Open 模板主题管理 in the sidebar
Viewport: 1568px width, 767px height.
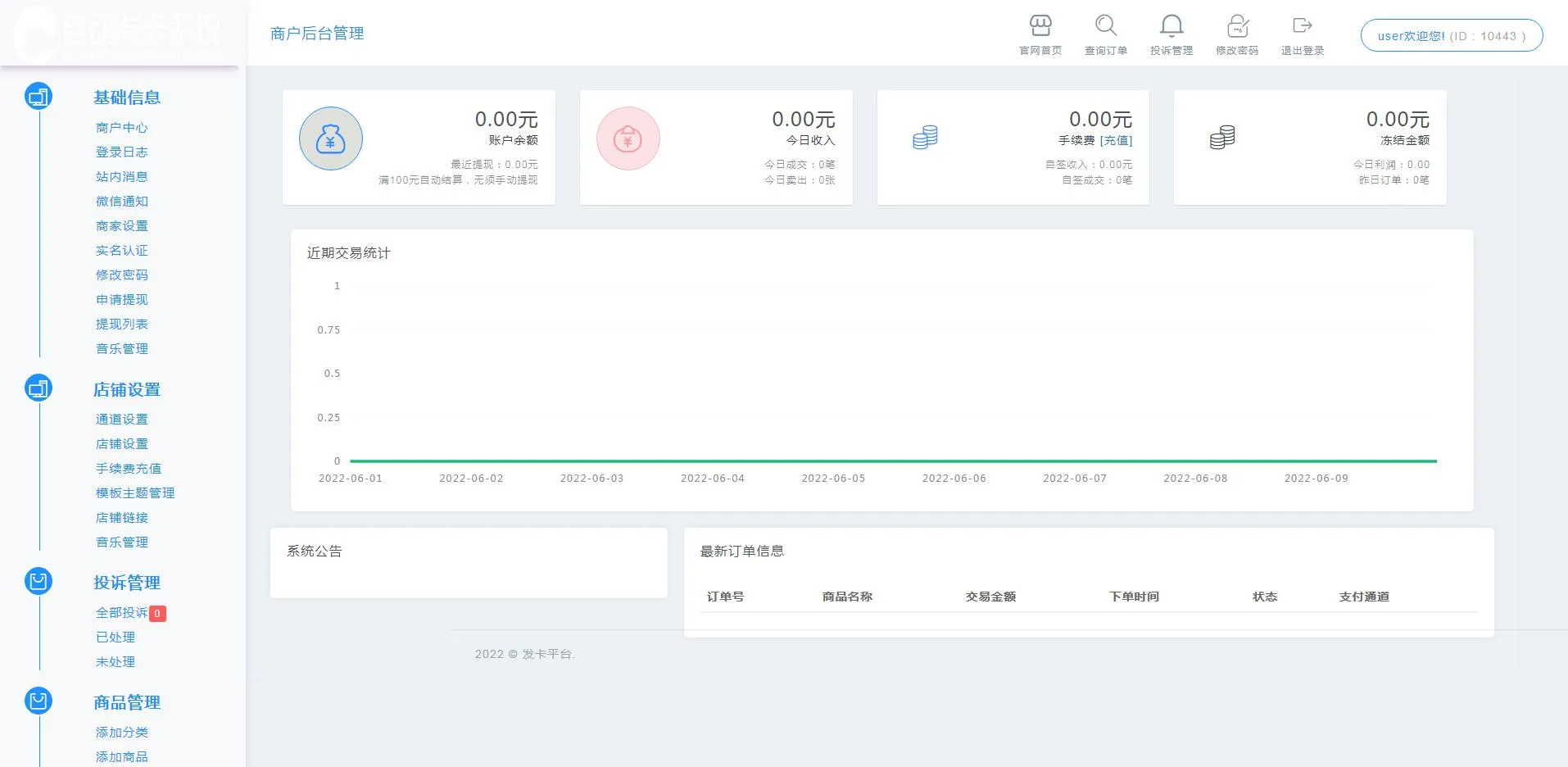pos(135,493)
